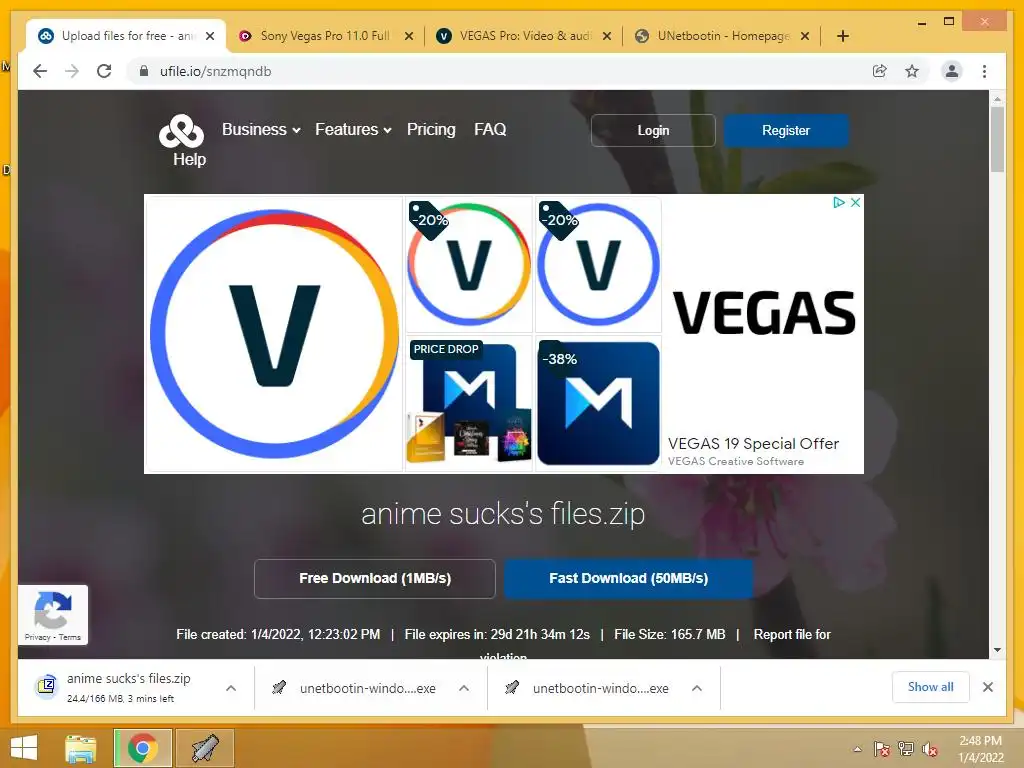The height and width of the screenshot is (768, 1024).
Task: Open options for second unetbootin download
Action: point(697,688)
